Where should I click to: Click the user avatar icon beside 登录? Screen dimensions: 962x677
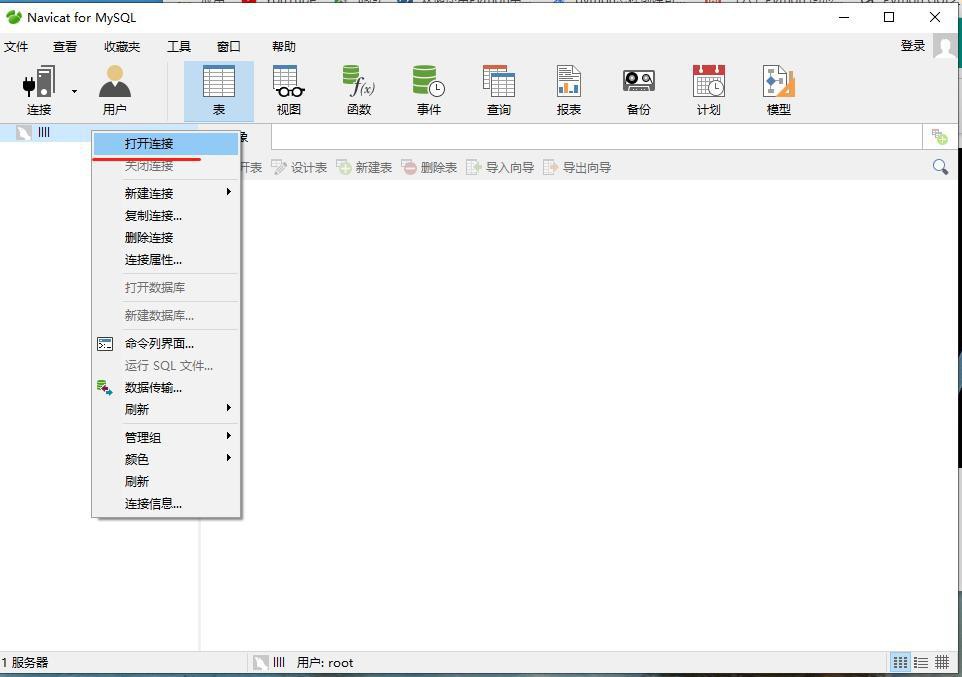(x=944, y=46)
